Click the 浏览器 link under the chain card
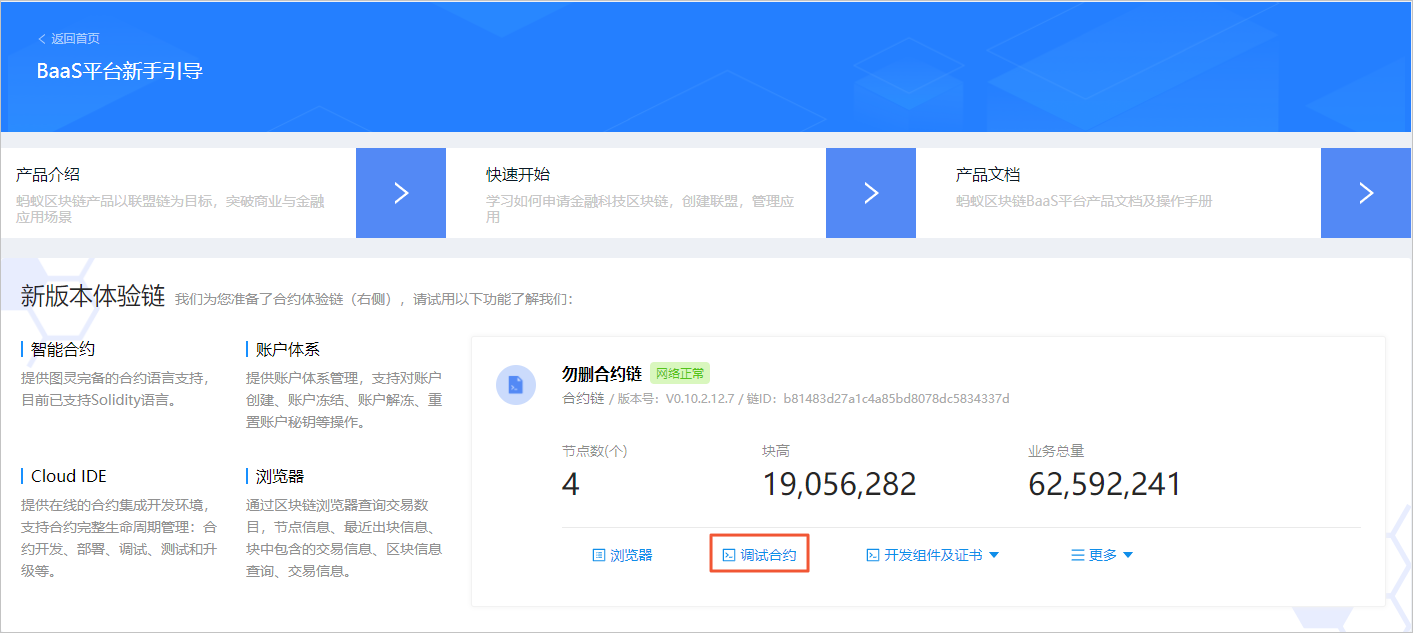The width and height of the screenshot is (1413, 633). click(x=622, y=555)
